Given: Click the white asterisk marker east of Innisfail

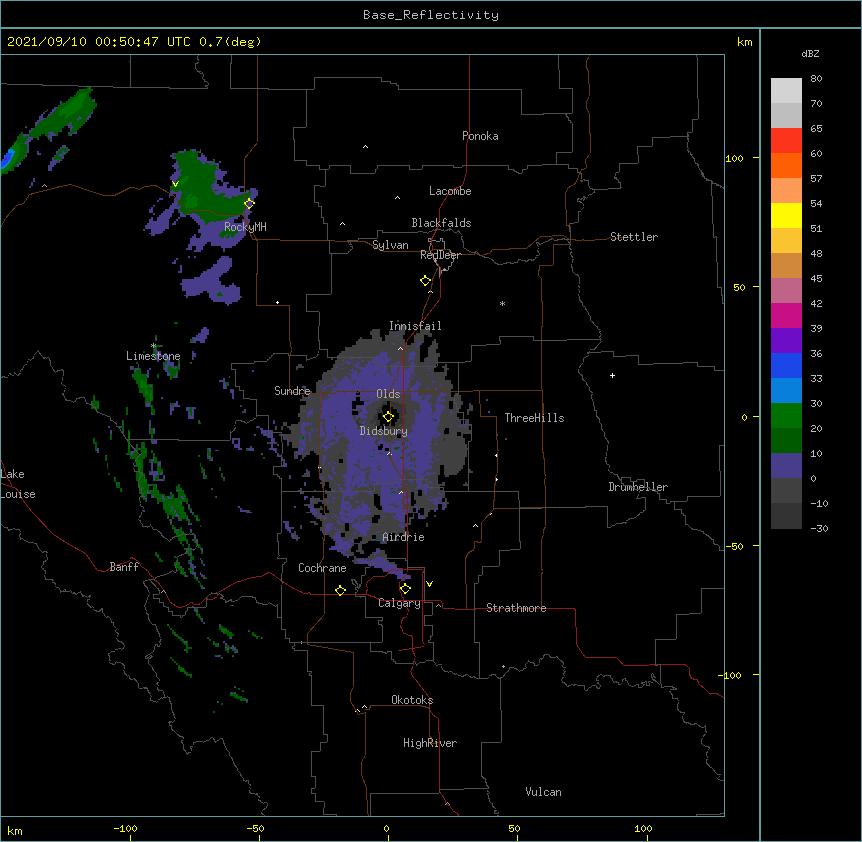Looking at the screenshot, I should coord(502,304).
